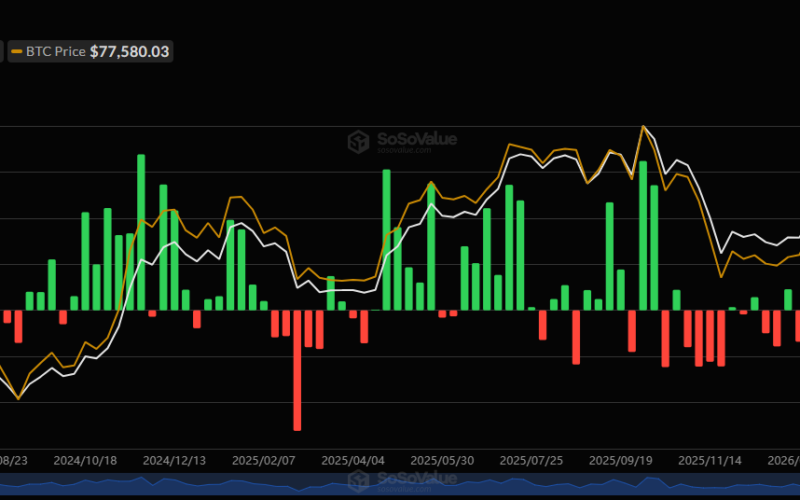Select the largest red outflow bar
The width and height of the screenshot is (800, 500).
coord(297,370)
